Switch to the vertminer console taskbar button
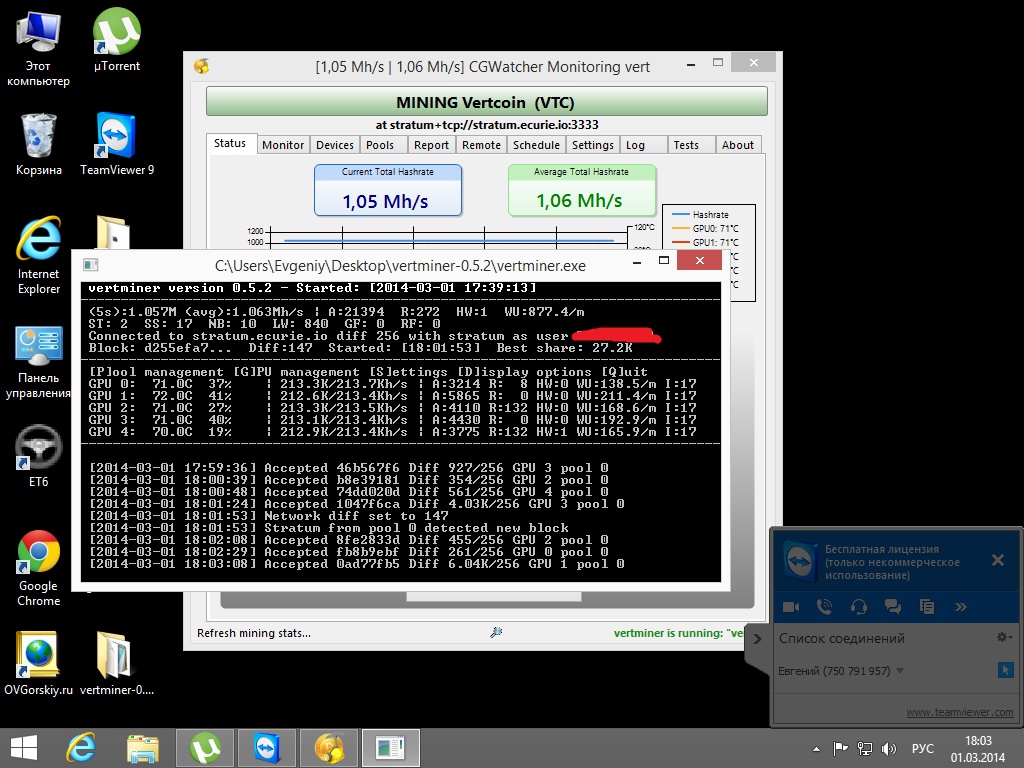 click(x=391, y=748)
